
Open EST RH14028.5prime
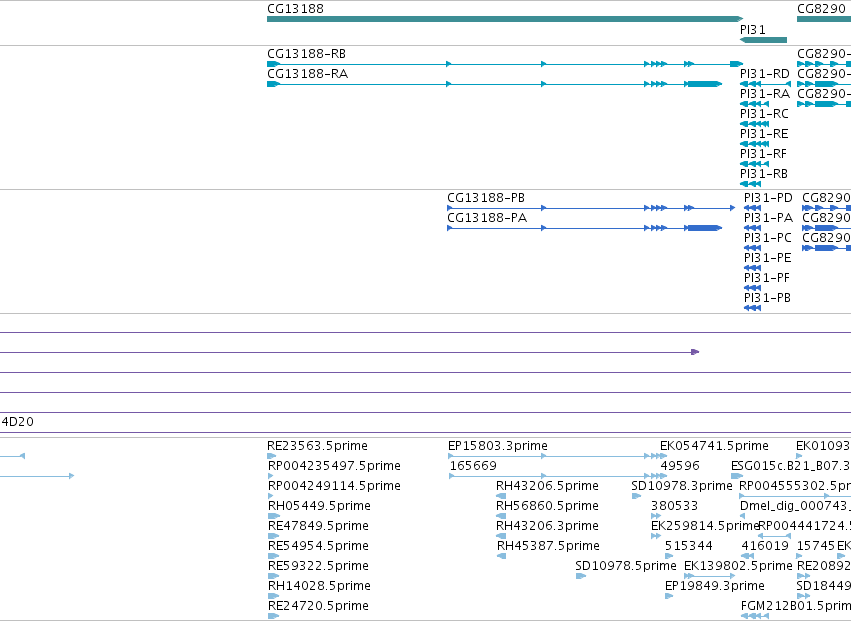tap(319, 586)
